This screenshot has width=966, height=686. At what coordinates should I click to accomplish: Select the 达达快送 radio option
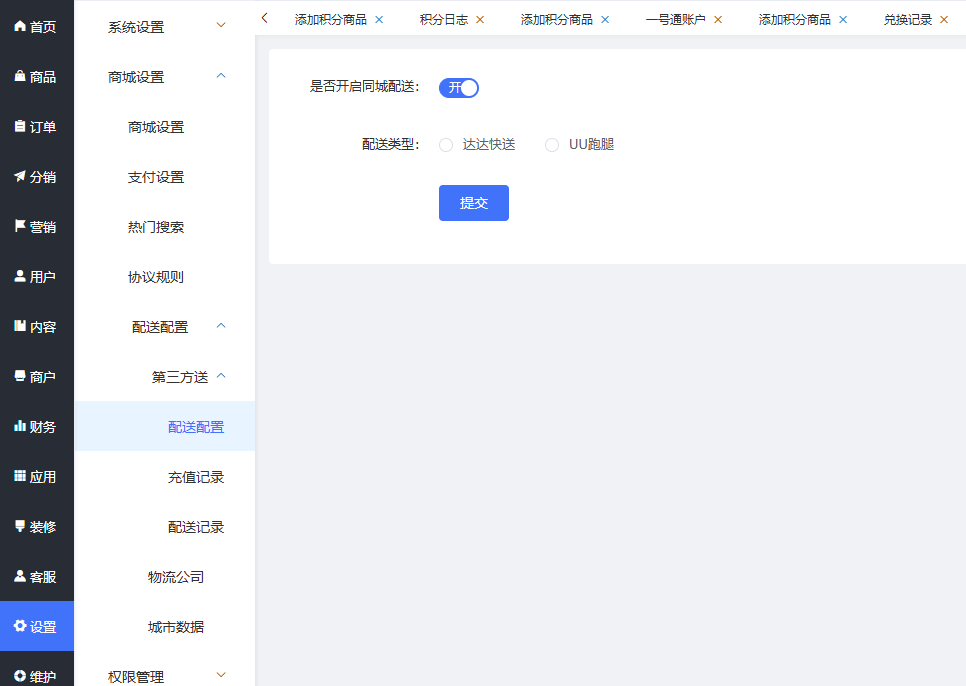[446, 145]
